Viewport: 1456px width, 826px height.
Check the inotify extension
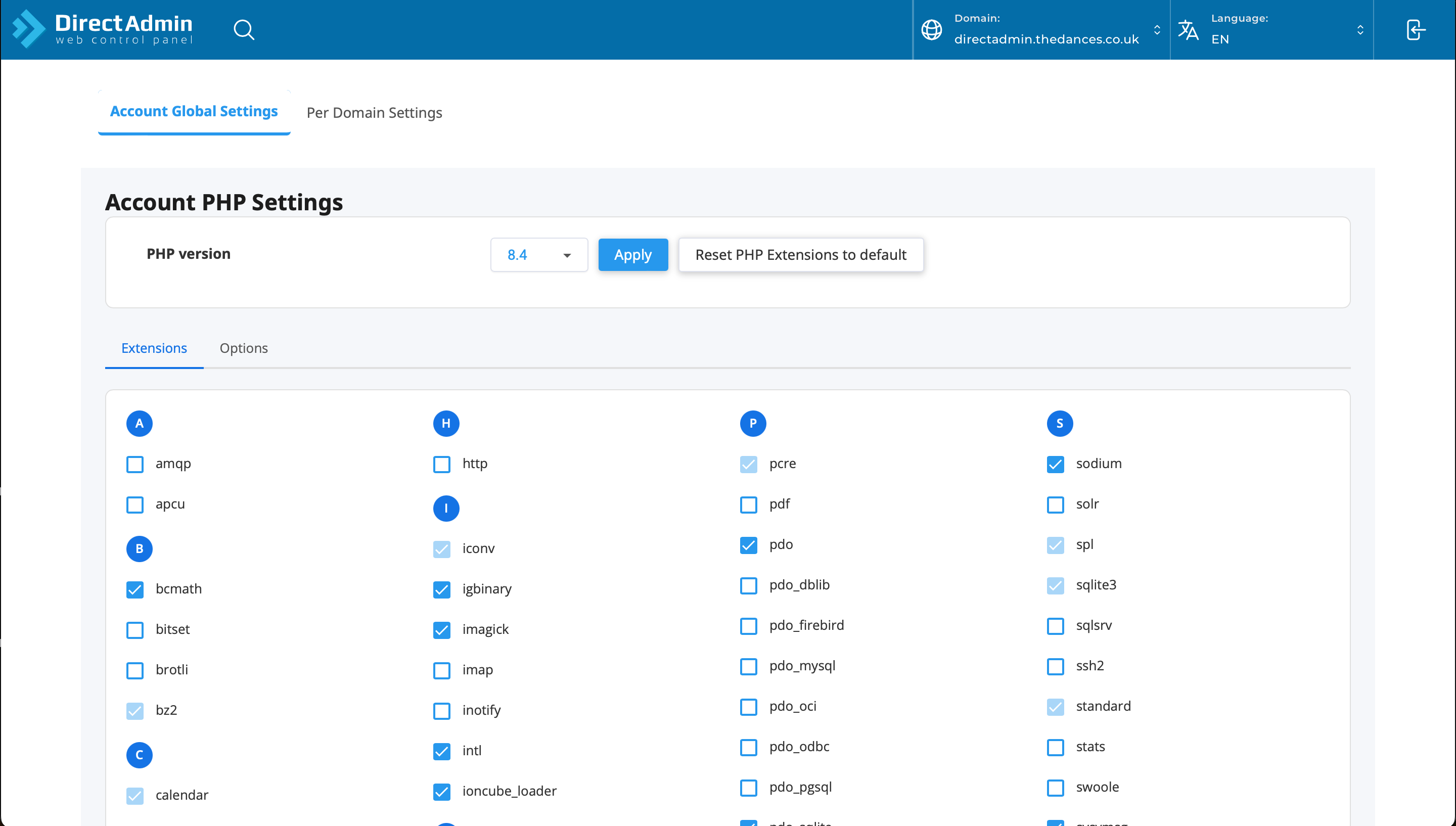(442, 710)
